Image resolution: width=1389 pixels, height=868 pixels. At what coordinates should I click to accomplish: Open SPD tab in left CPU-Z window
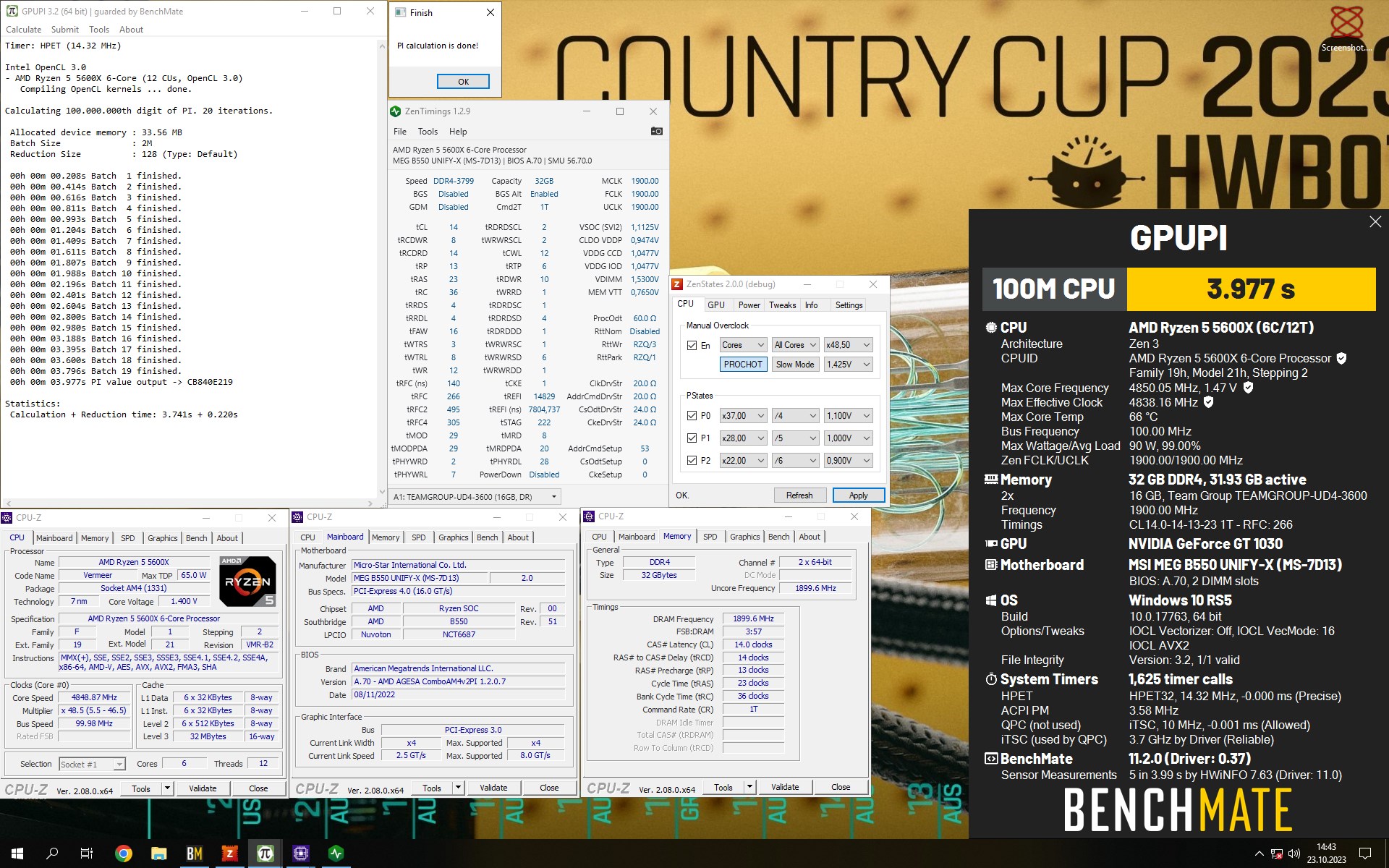tap(128, 538)
